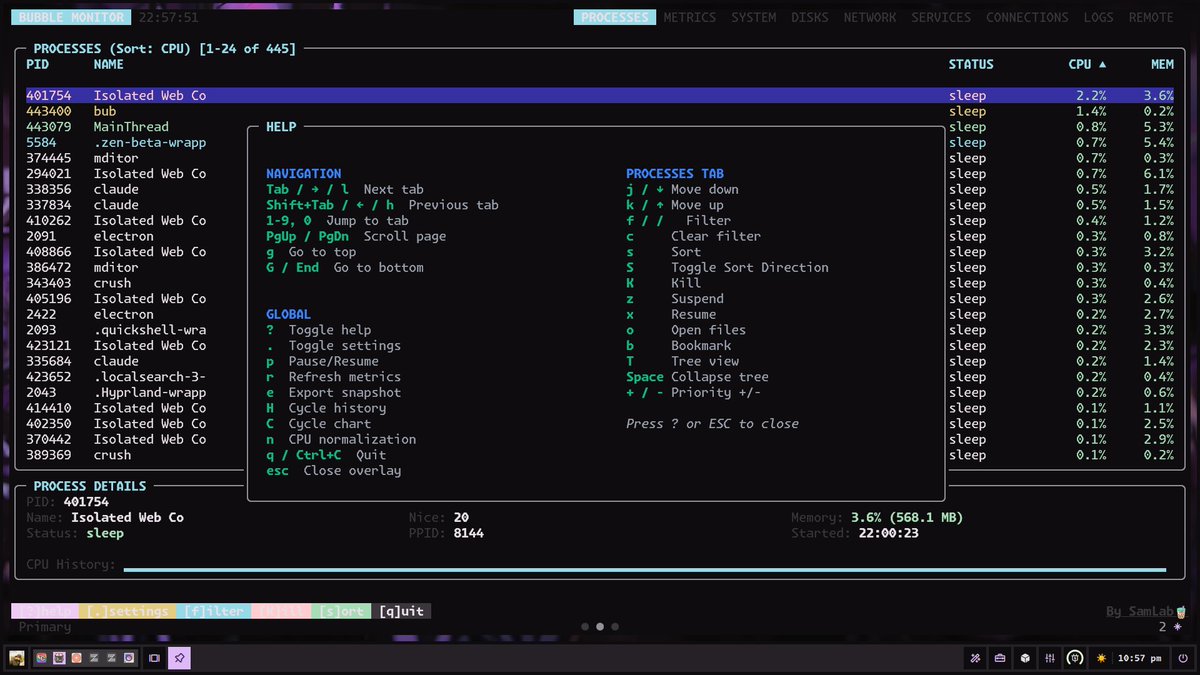1200x675 pixels.
Task: Click the sun weather icon in taskbar
Action: pyautogui.click(x=1102, y=659)
